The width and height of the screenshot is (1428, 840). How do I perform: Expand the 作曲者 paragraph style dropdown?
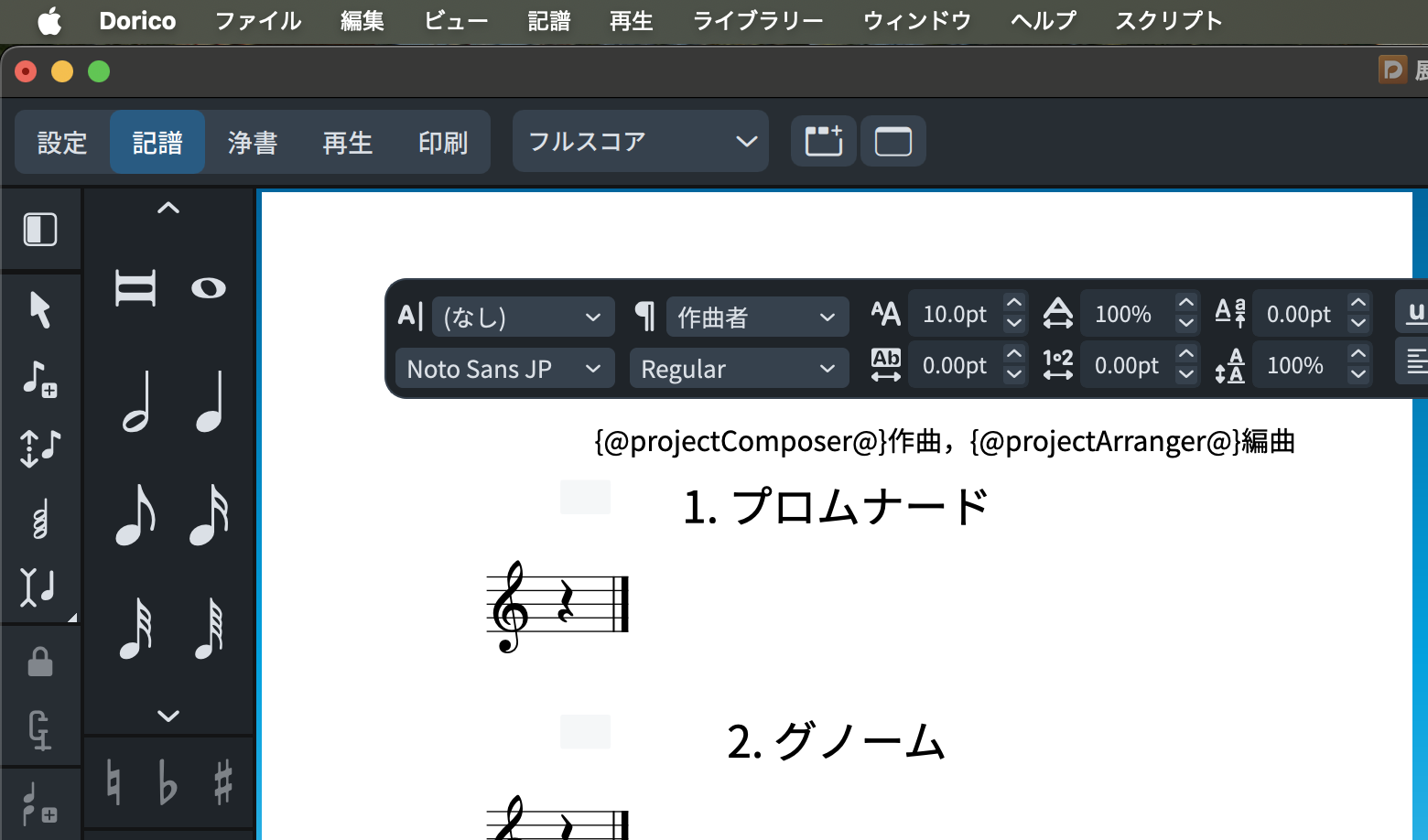pos(757,318)
